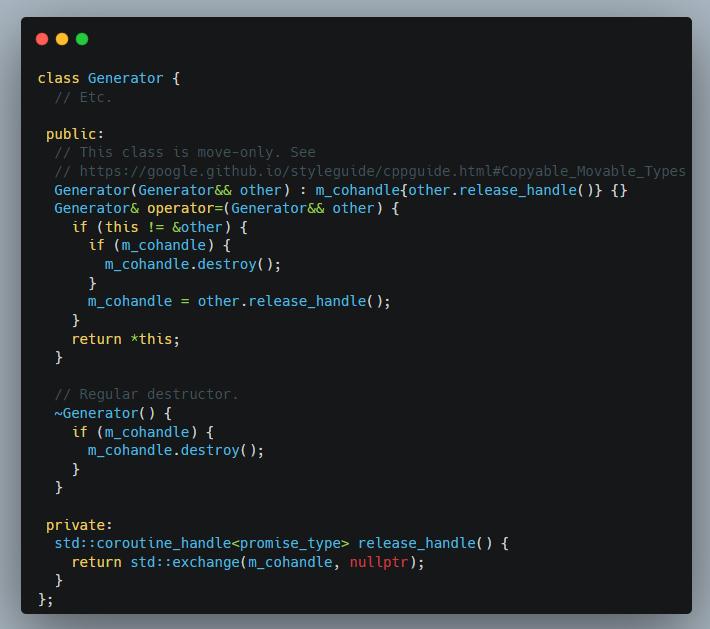Click 'm_cohandle.destroy();' inside operator=
The width and height of the screenshot is (710, 629).
tap(193, 264)
